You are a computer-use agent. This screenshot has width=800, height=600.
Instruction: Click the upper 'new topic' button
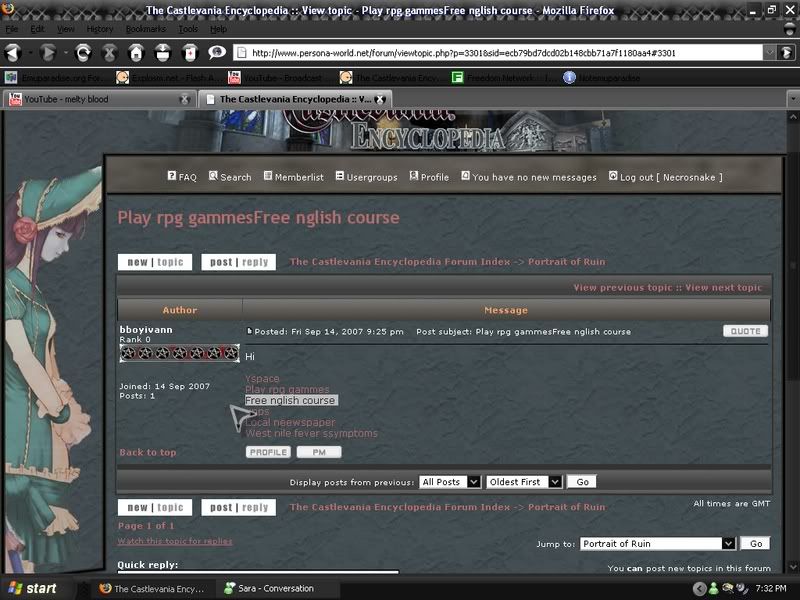[x=155, y=262]
